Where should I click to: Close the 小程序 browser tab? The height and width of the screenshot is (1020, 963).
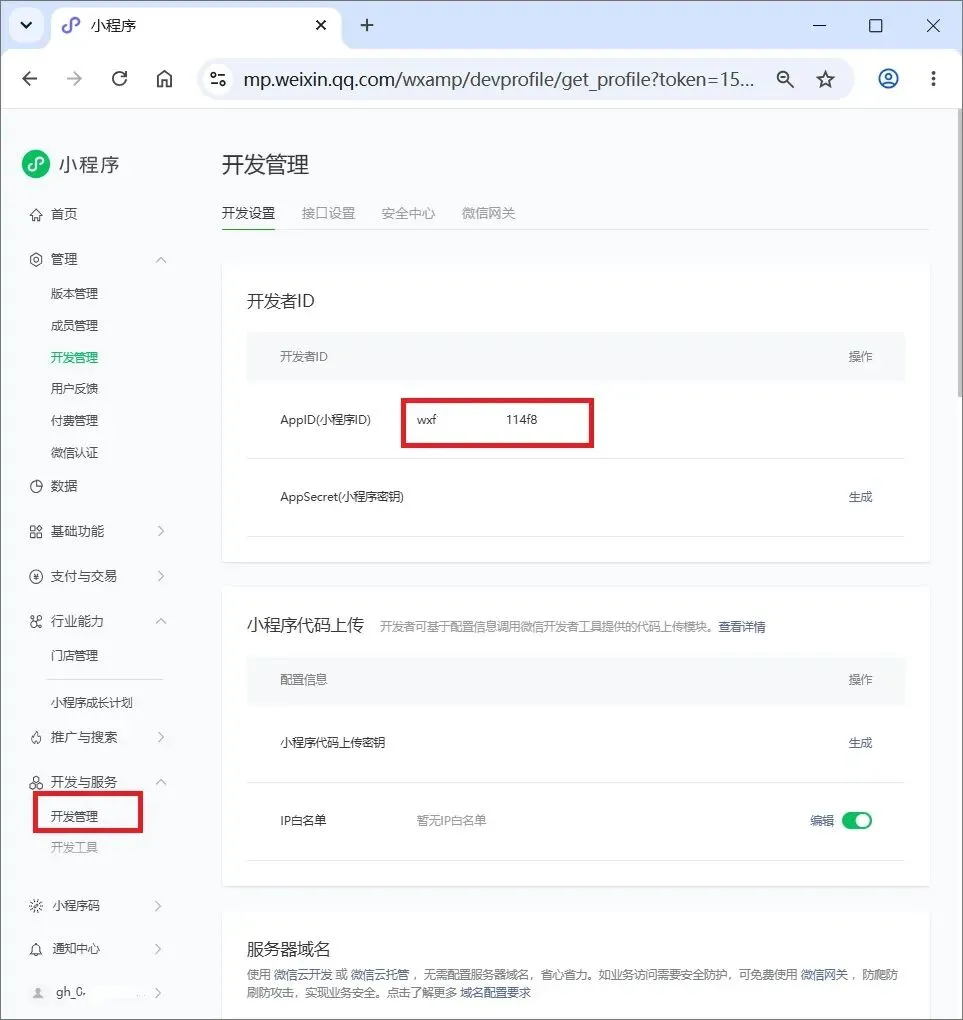click(x=321, y=25)
